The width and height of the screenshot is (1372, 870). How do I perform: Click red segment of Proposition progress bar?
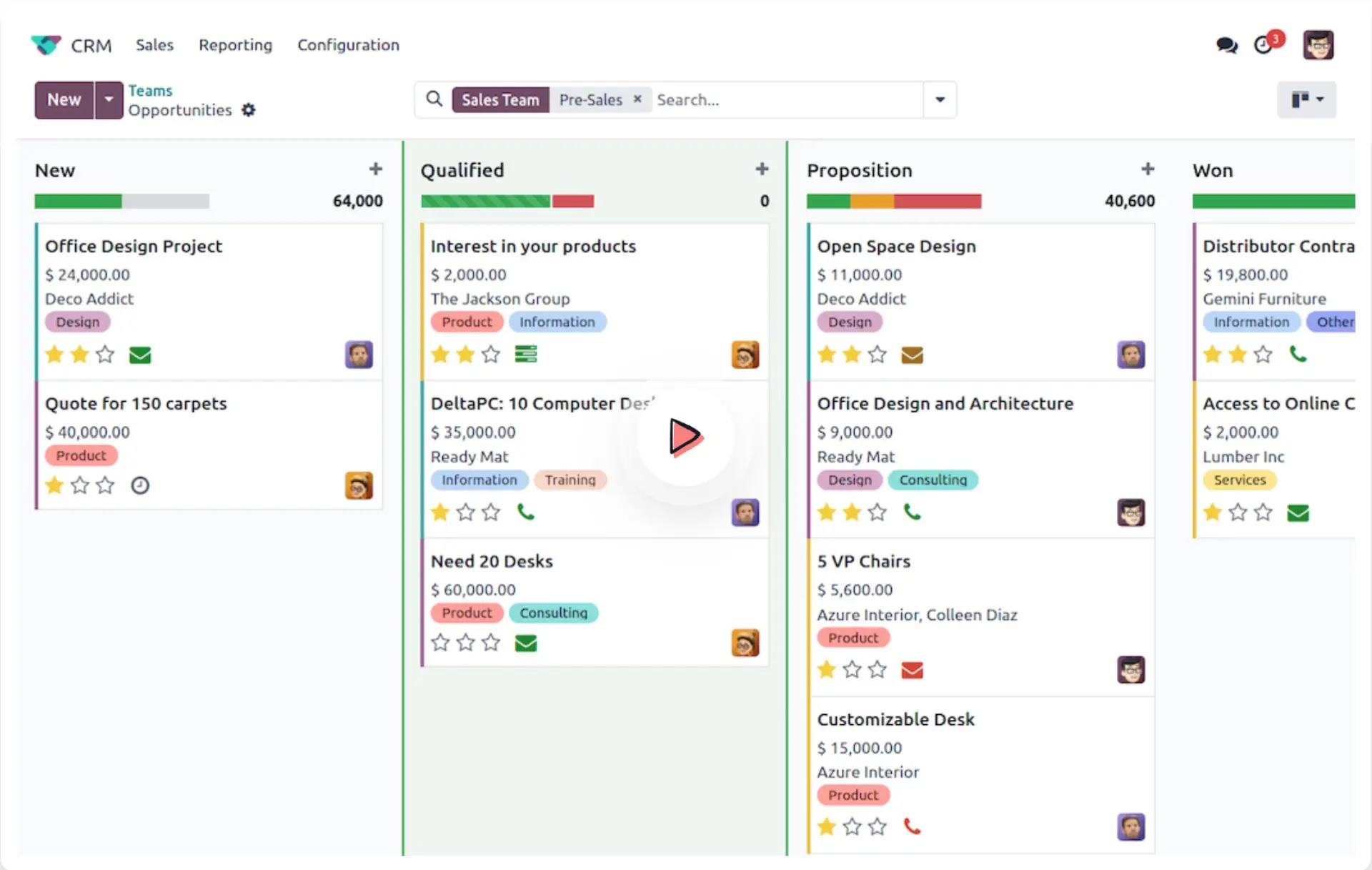(937, 202)
